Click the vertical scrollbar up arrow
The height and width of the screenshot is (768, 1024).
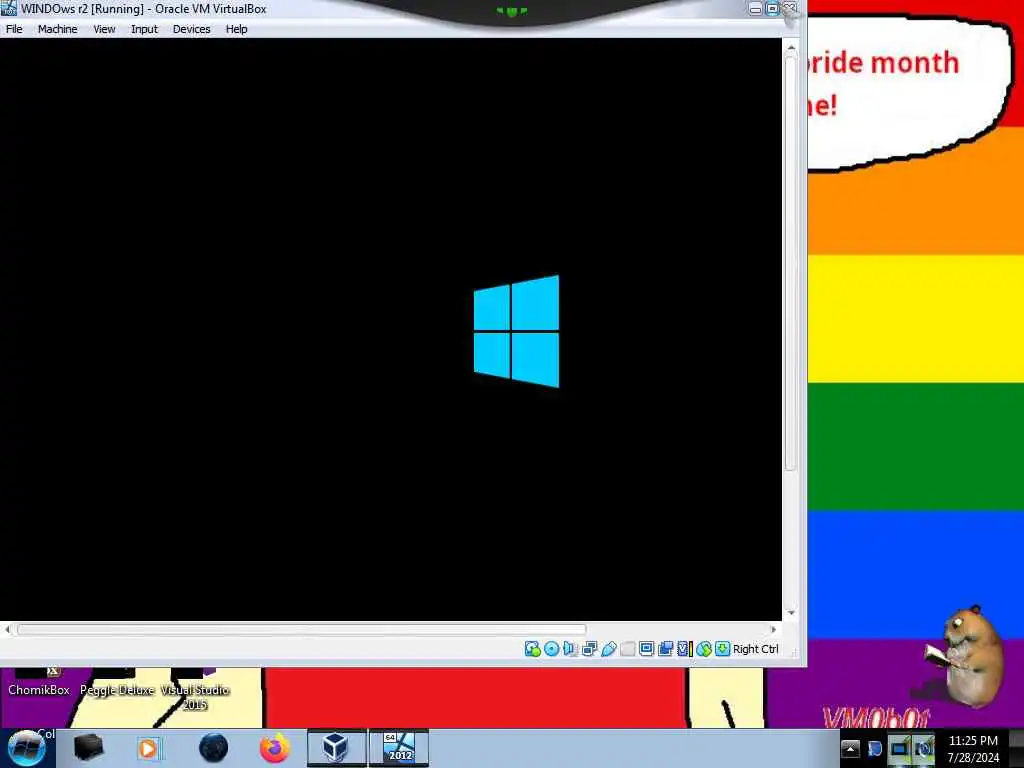[x=791, y=48]
